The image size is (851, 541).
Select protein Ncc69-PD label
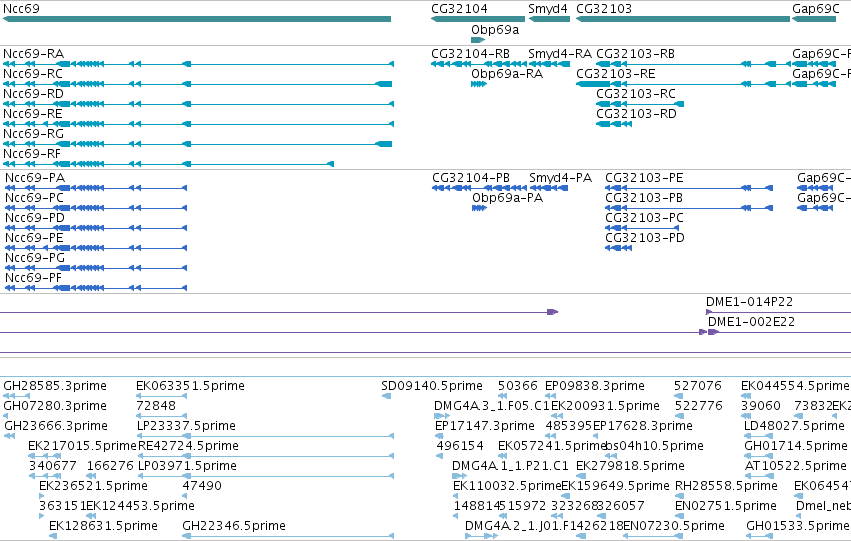point(35,218)
